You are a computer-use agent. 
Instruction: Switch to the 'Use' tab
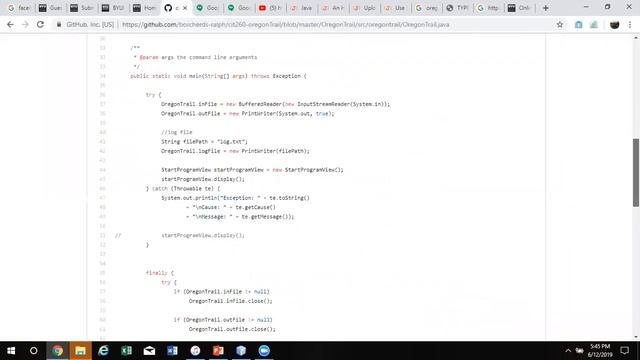tap(396, 8)
